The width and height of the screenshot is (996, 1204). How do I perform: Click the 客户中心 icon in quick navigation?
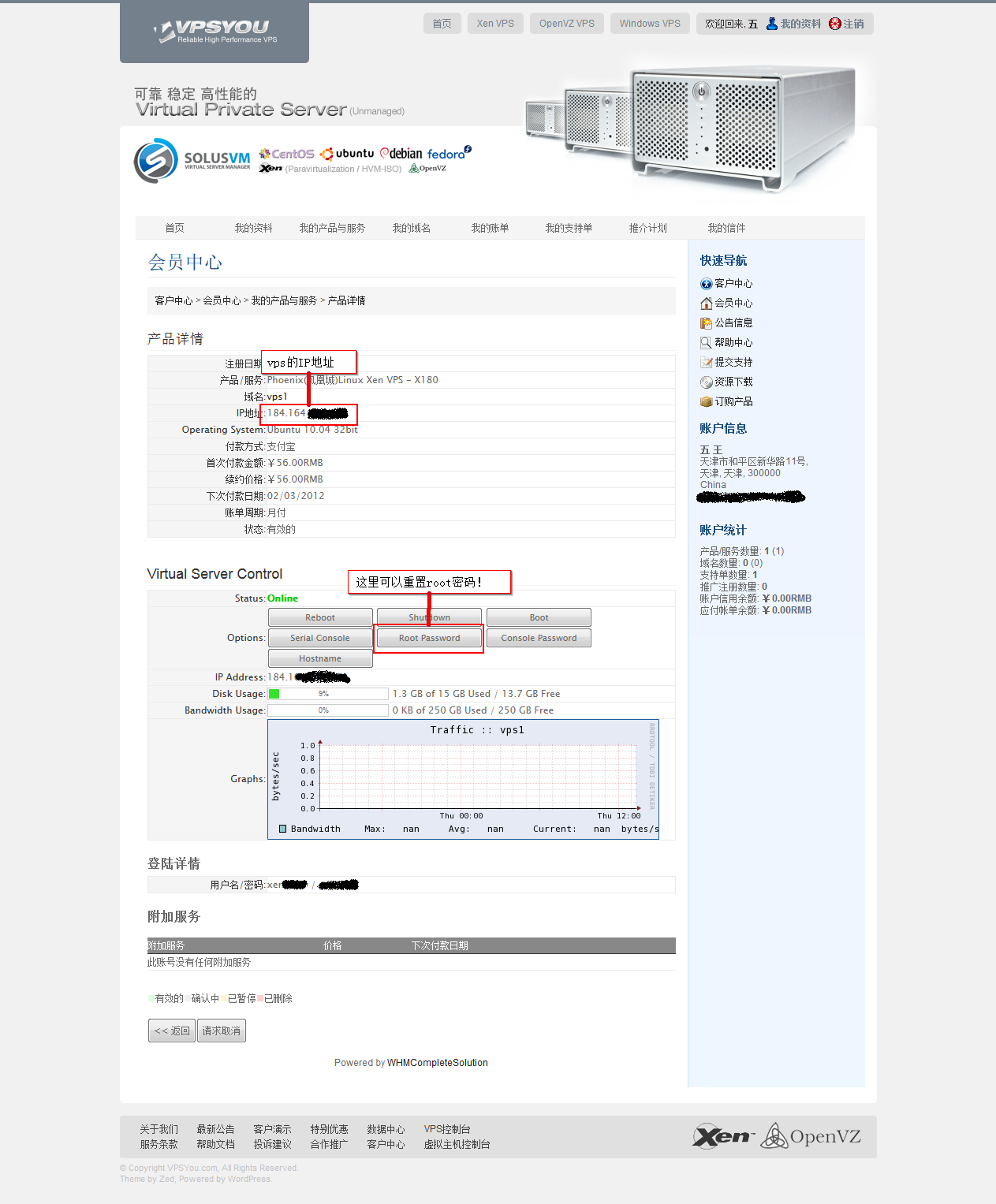point(707,284)
